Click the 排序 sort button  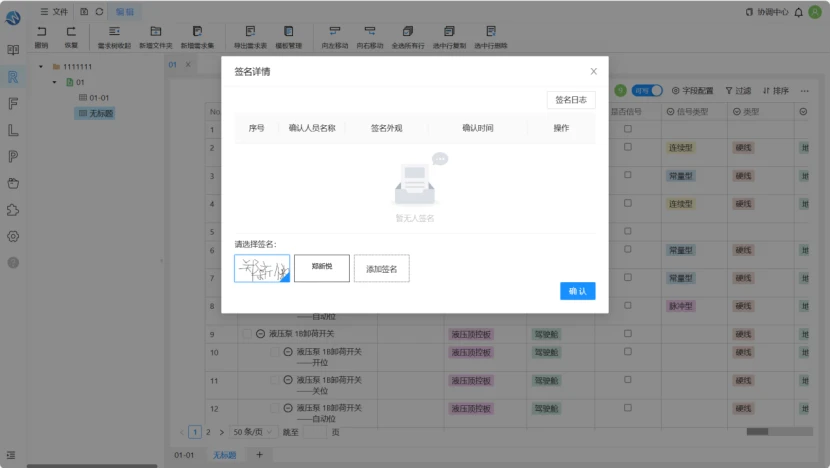click(775, 91)
